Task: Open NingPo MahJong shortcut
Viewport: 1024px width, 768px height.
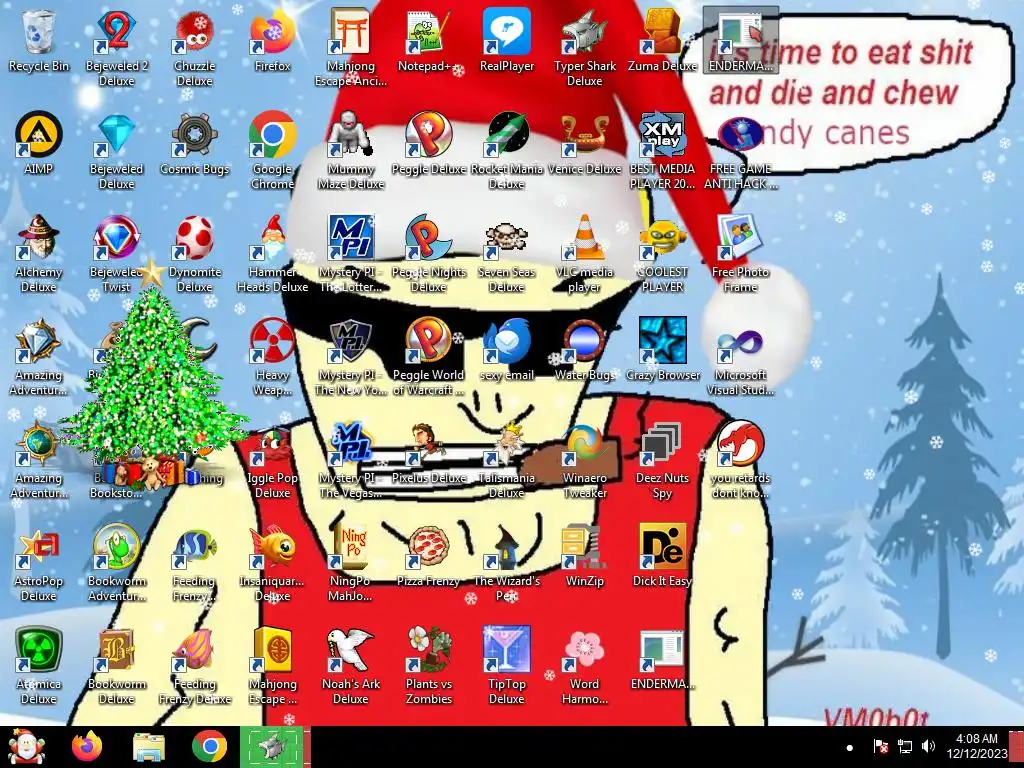Action: 351,563
